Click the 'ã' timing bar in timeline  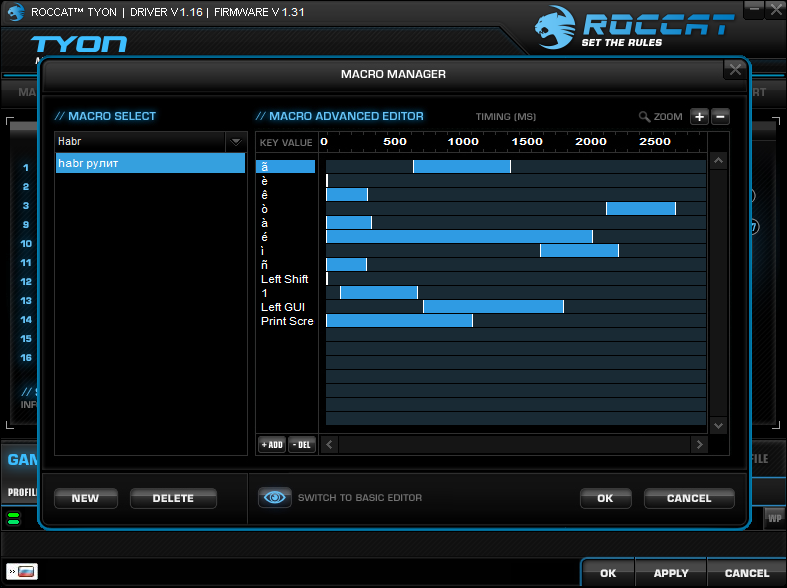click(x=462, y=167)
